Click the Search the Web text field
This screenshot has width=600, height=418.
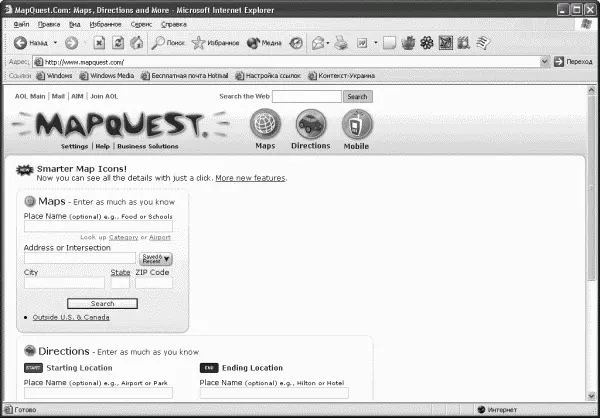click(307, 96)
